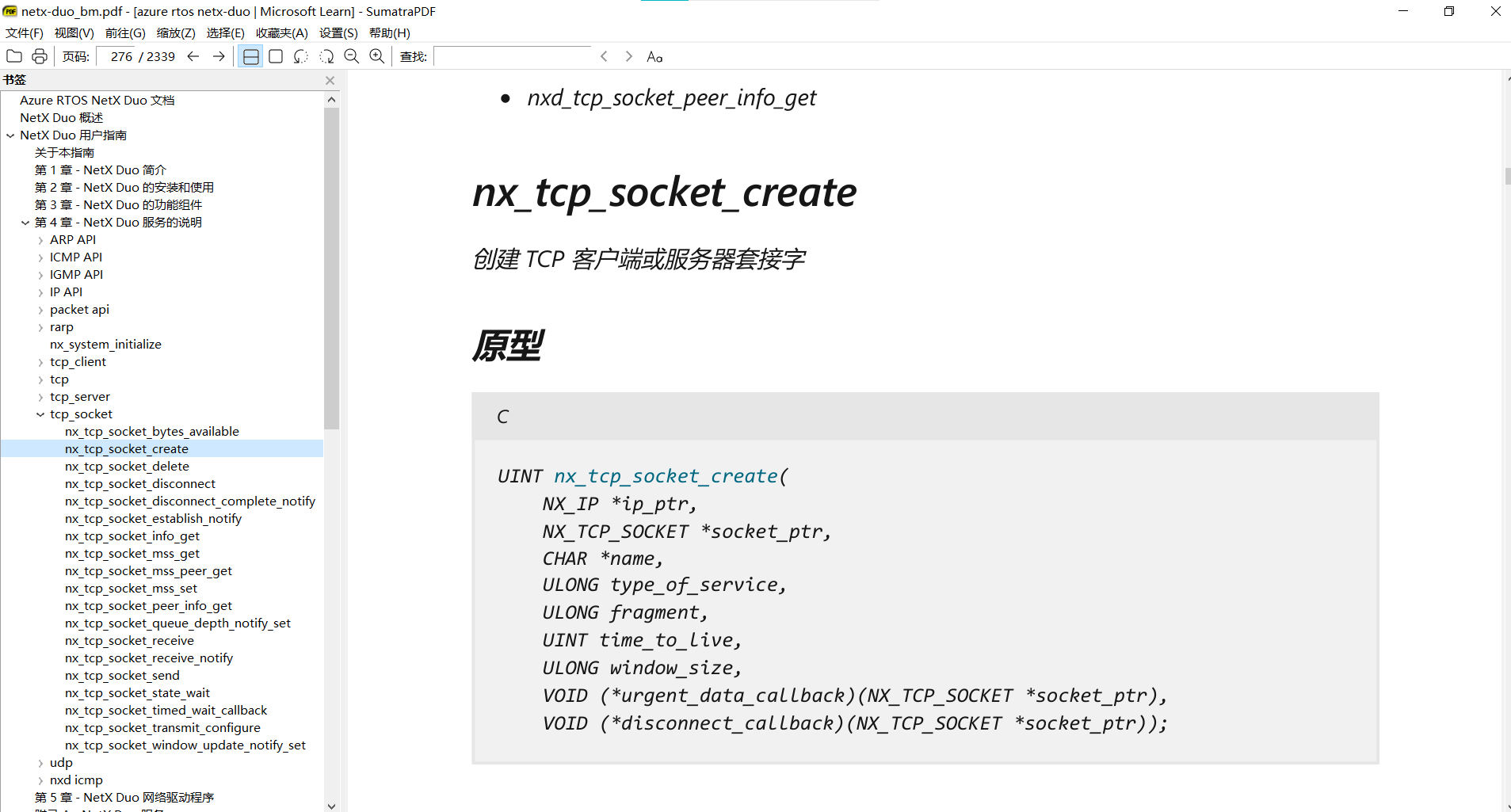Select nx_tcp_socket_mss_peer_get bookmark
The height and width of the screenshot is (812, 1511).
[x=148, y=571]
